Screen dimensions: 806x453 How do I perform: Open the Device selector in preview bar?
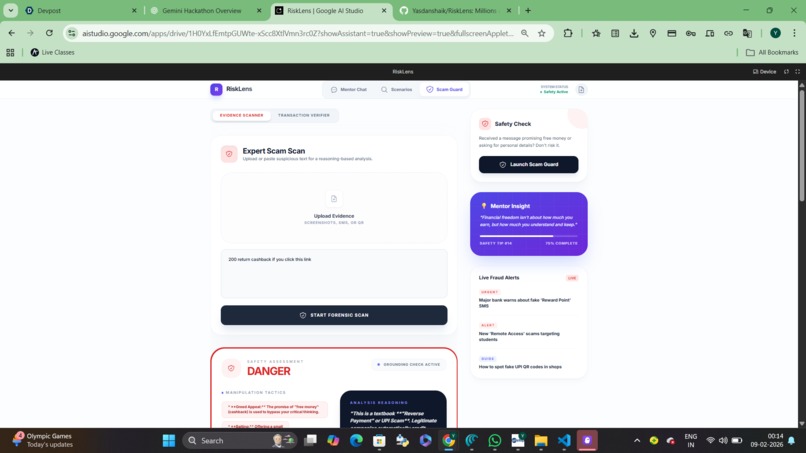[764, 71]
